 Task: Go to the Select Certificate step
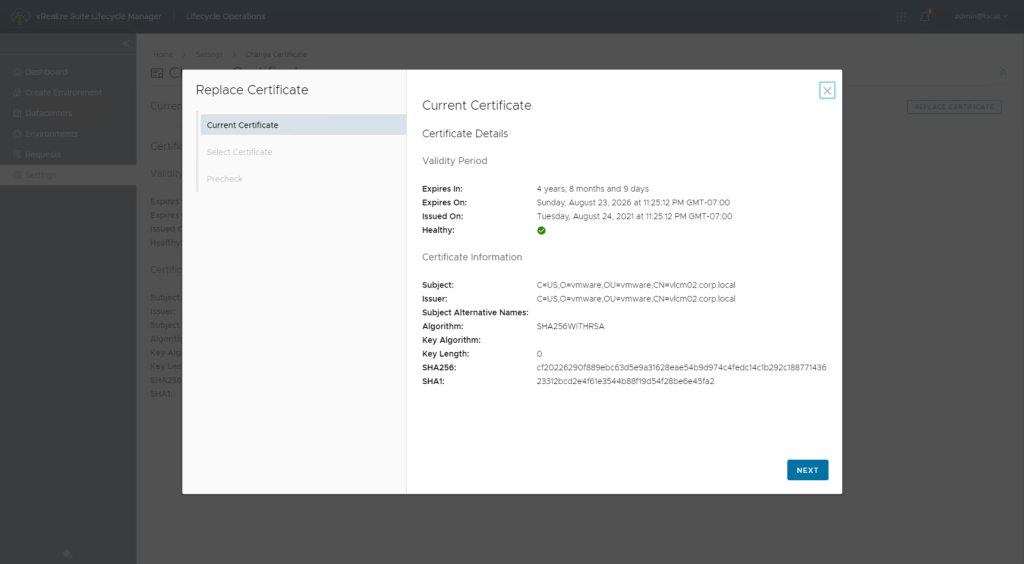[x=239, y=152]
